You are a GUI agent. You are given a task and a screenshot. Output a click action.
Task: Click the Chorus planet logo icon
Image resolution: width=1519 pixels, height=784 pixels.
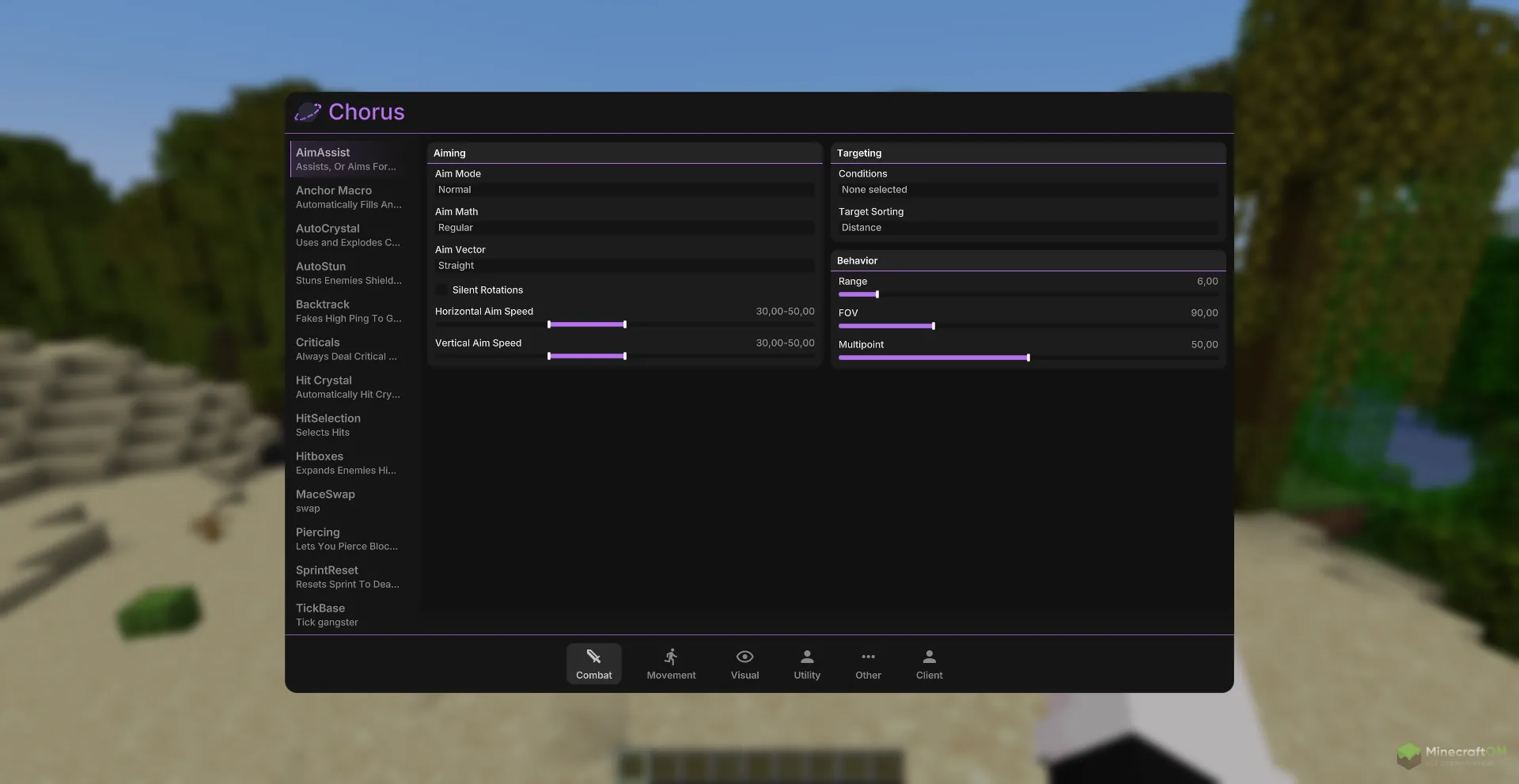pos(308,112)
